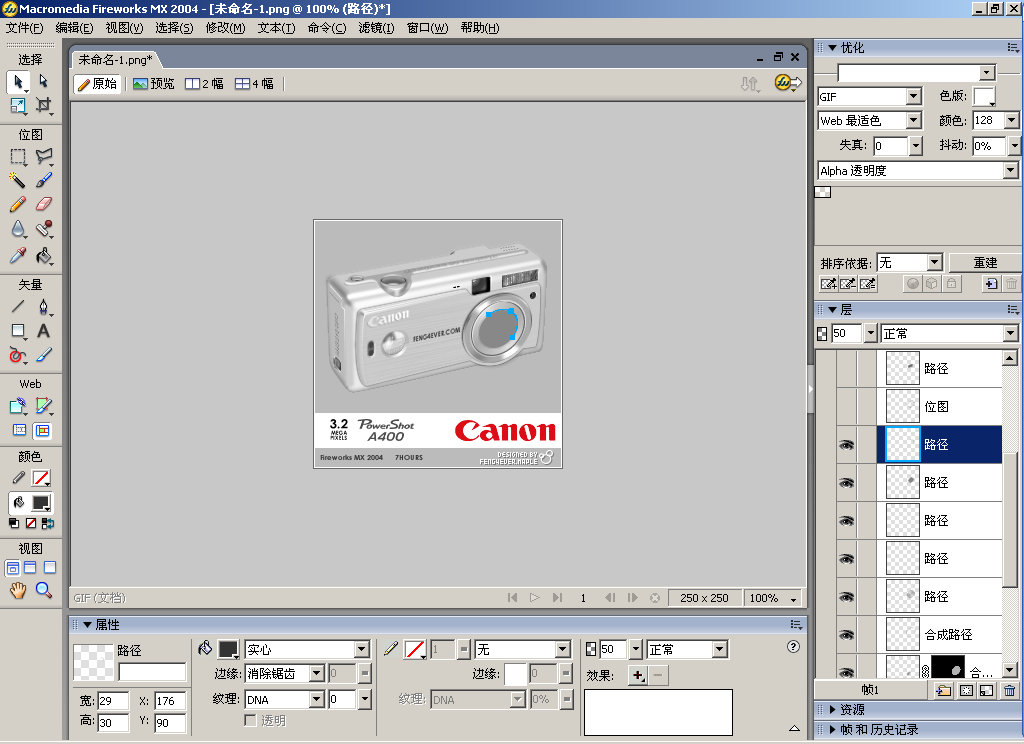Select the Hotspot tool
The image size is (1024, 744).
pos(18,406)
